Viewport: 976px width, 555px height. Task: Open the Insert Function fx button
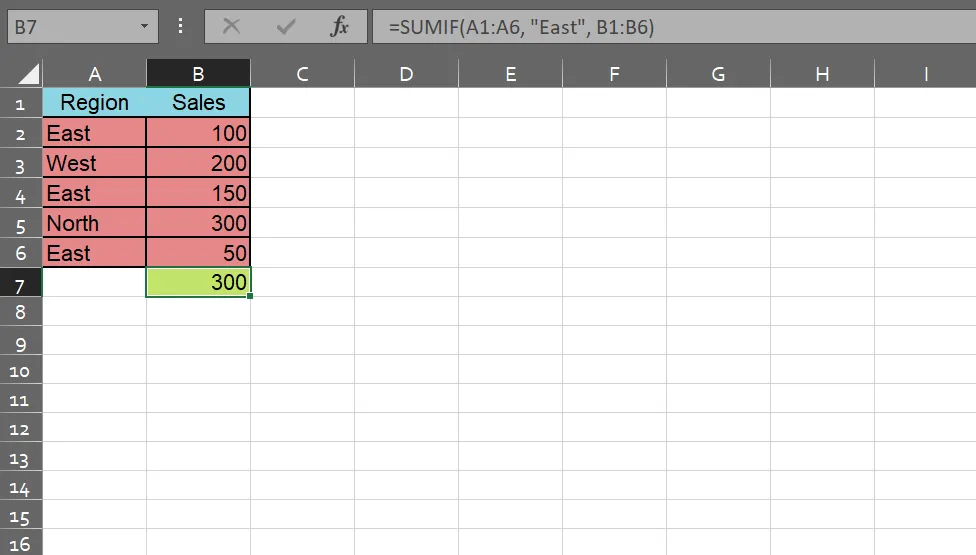tap(339, 26)
